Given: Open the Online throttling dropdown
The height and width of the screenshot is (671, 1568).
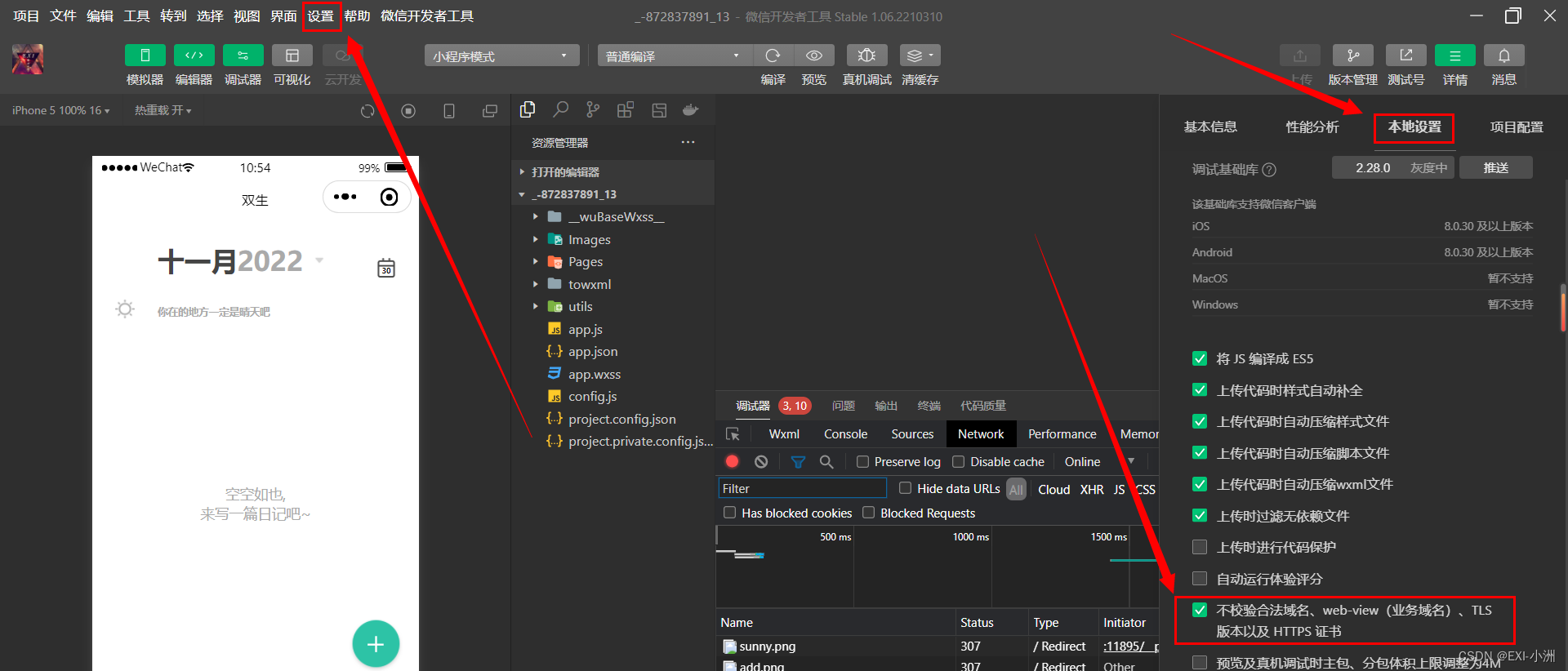Looking at the screenshot, I should pos(1099,462).
